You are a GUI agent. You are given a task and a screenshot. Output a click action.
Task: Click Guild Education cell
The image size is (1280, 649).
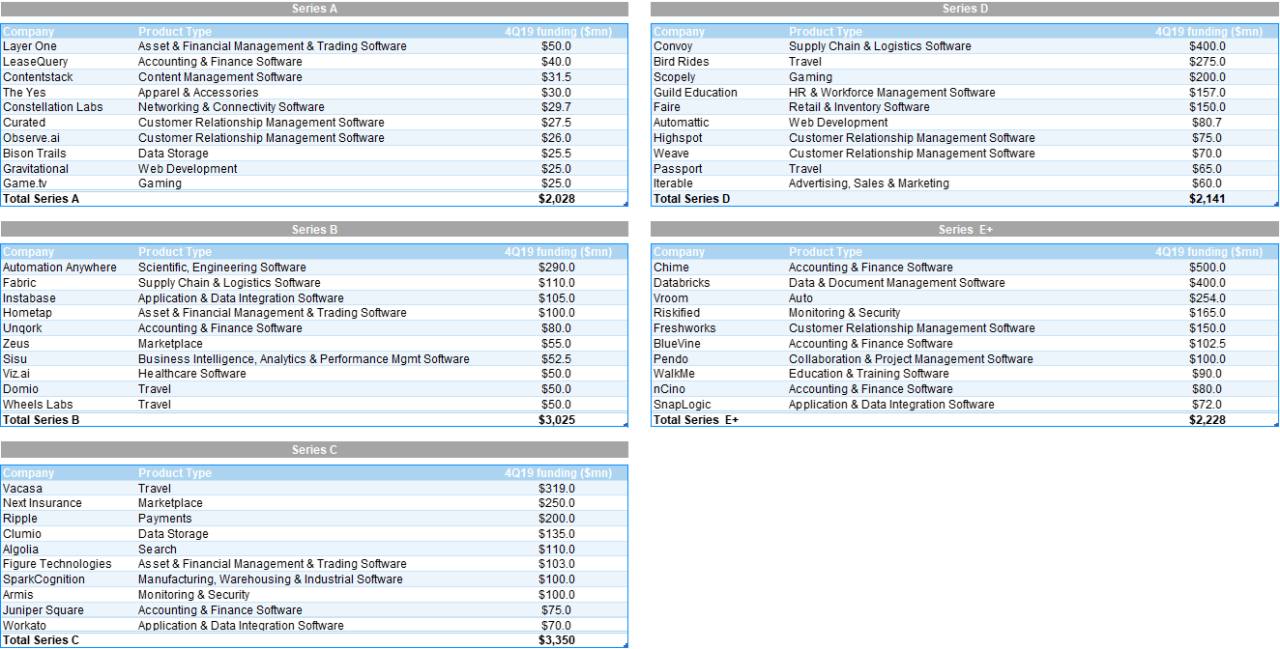tap(695, 92)
